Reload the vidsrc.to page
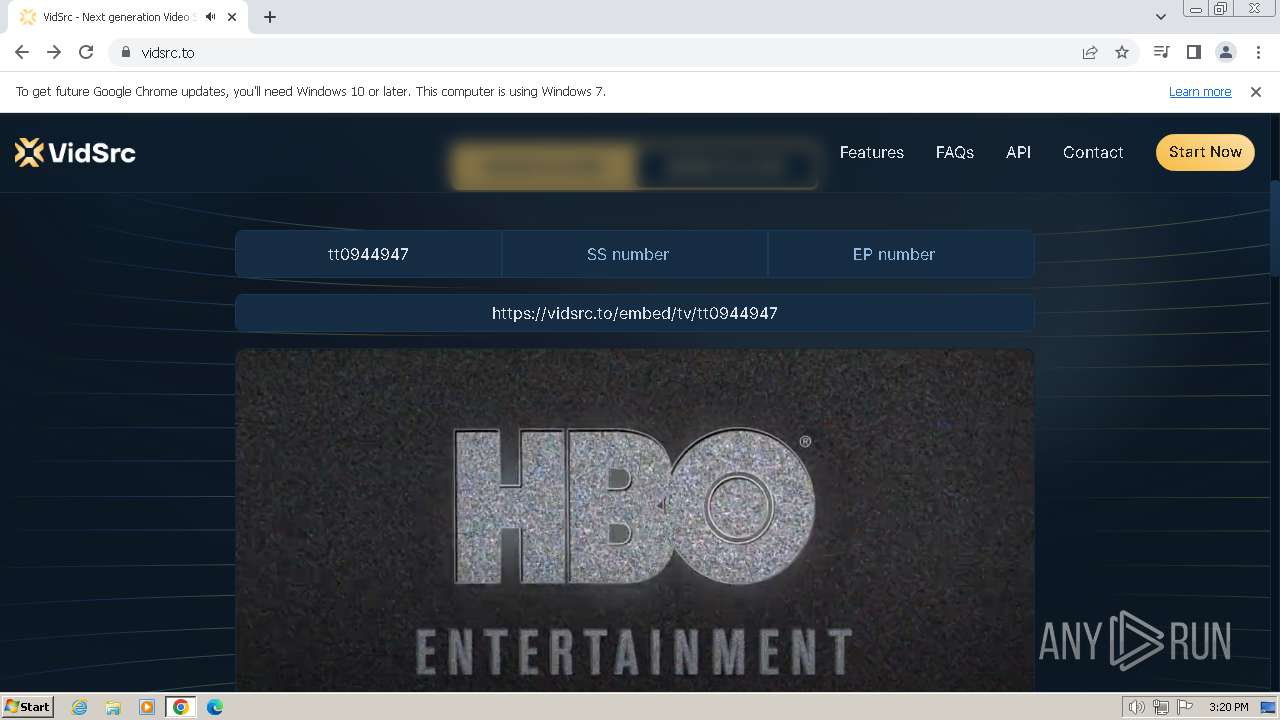Viewport: 1280px width, 720px height. [86, 52]
